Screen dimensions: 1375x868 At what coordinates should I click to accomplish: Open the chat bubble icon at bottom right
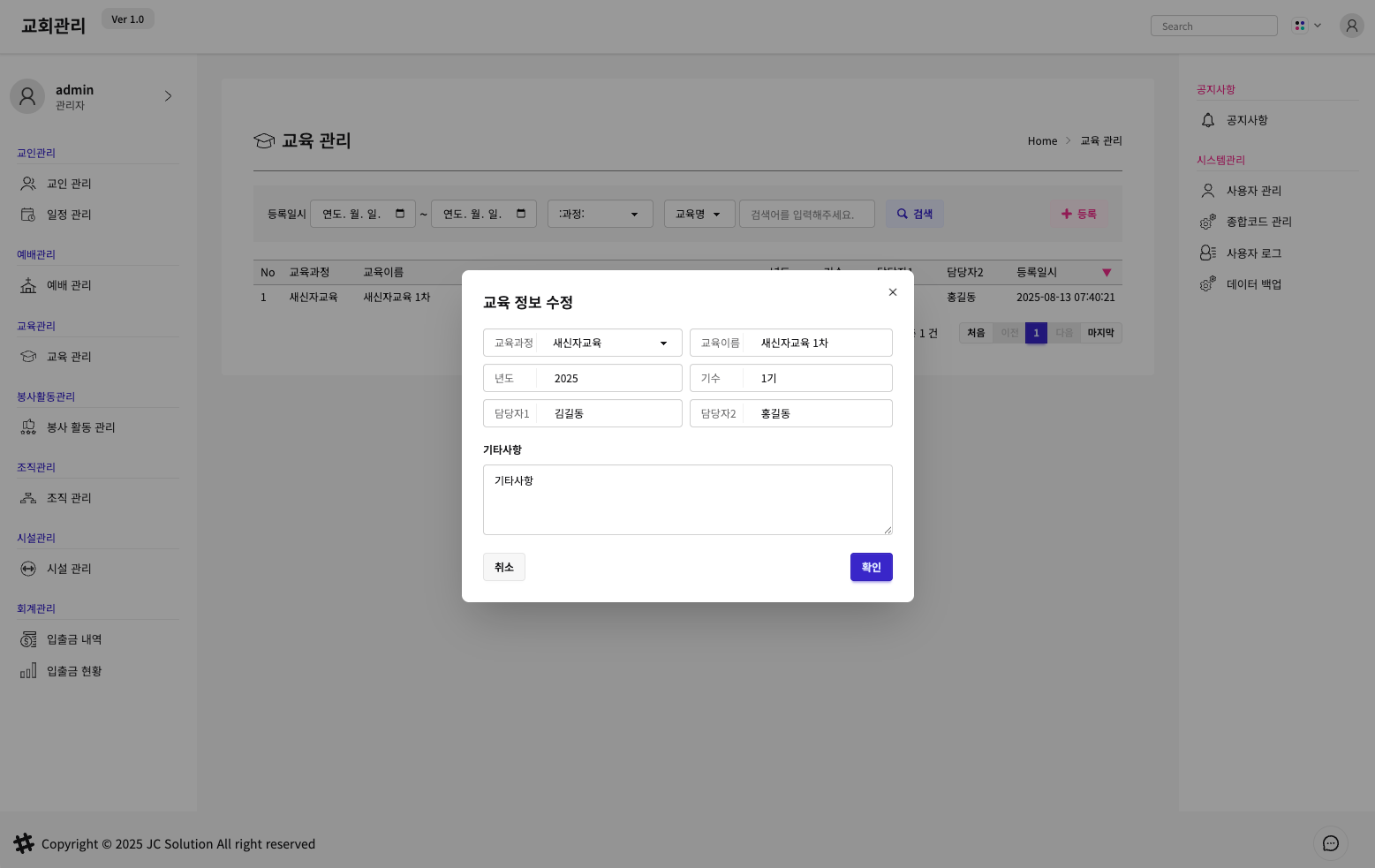[1330, 843]
